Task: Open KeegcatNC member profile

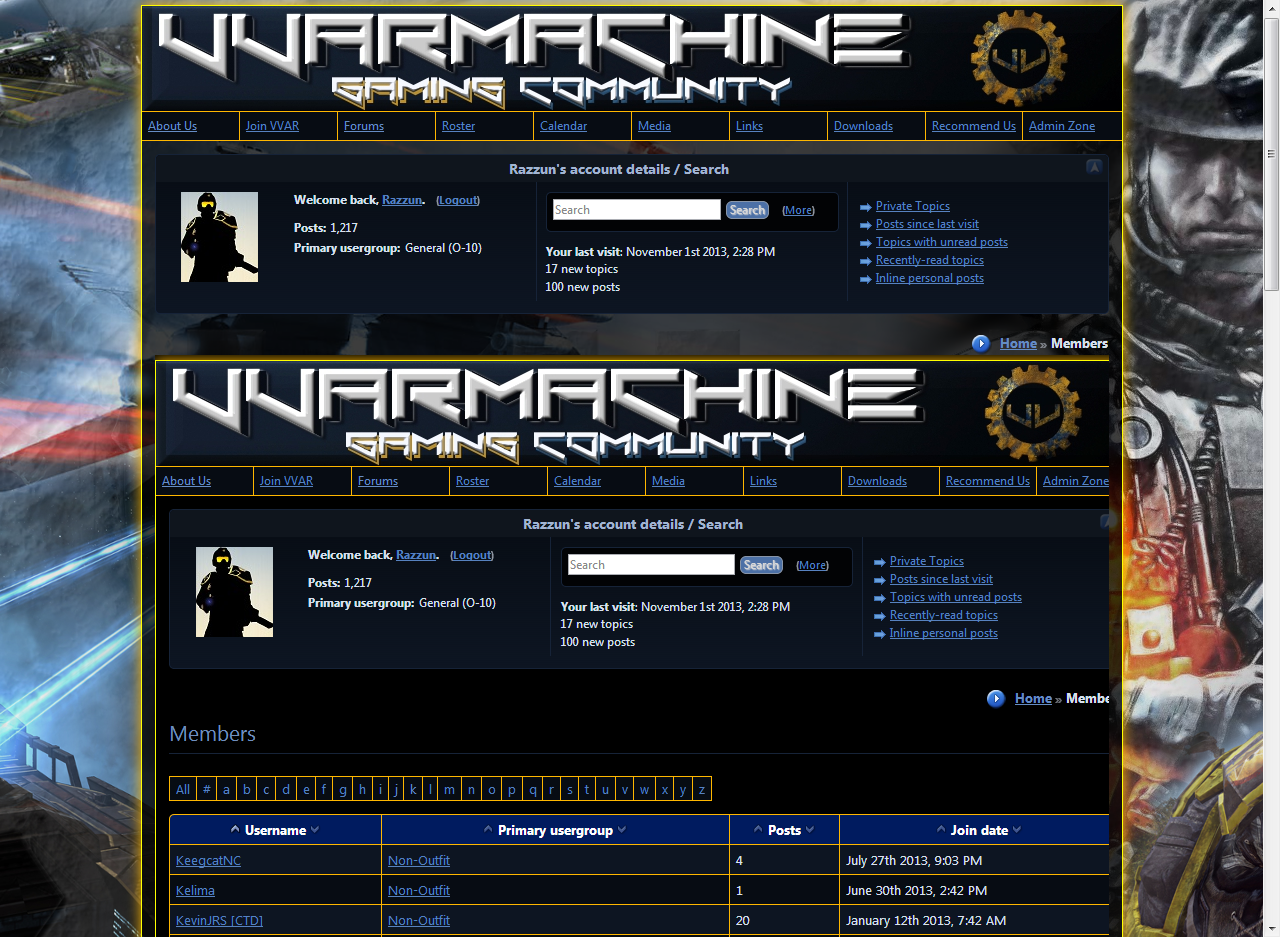Action: tap(208, 860)
